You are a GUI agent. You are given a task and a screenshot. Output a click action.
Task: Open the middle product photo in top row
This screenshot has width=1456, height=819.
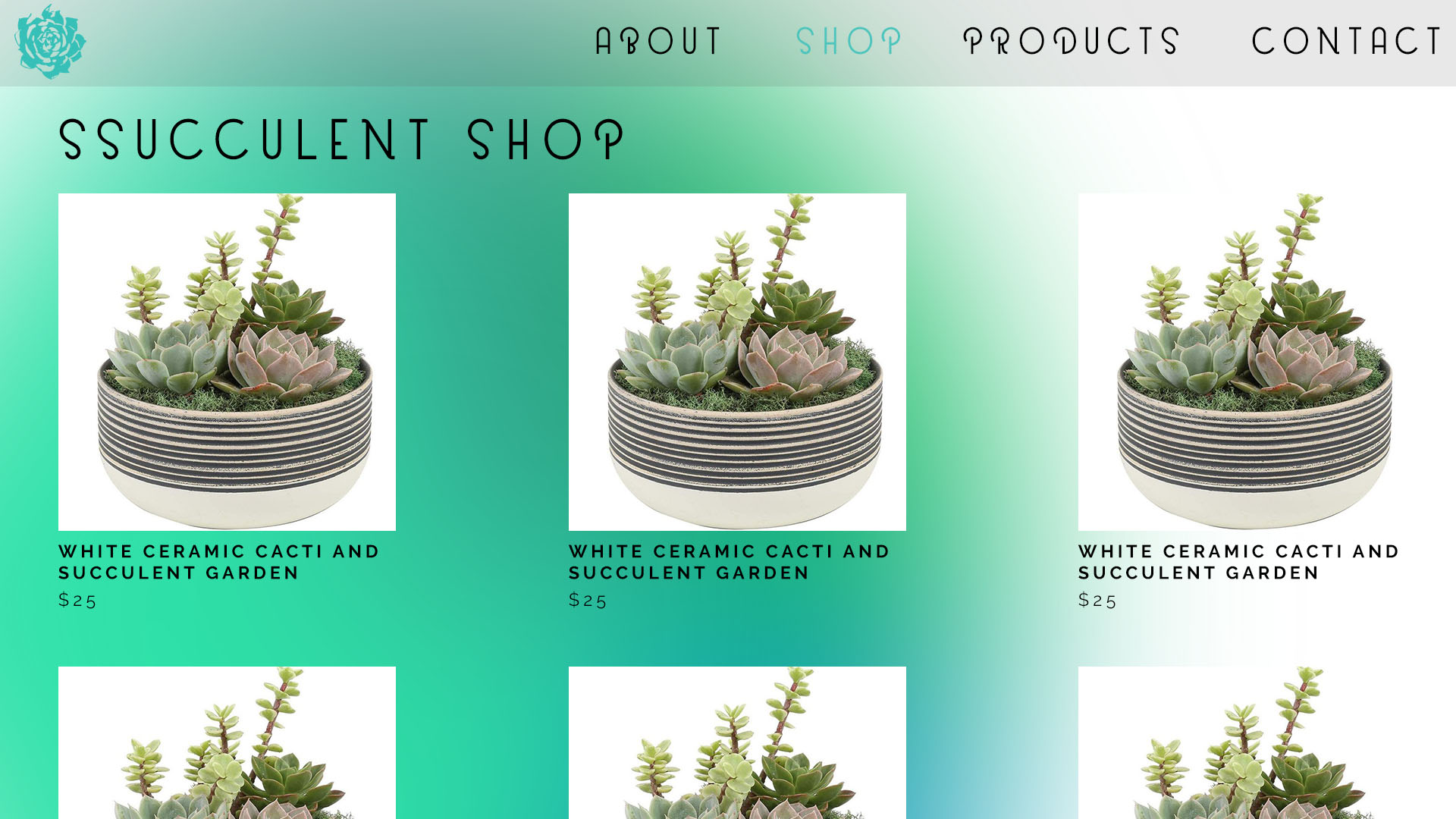click(x=737, y=362)
